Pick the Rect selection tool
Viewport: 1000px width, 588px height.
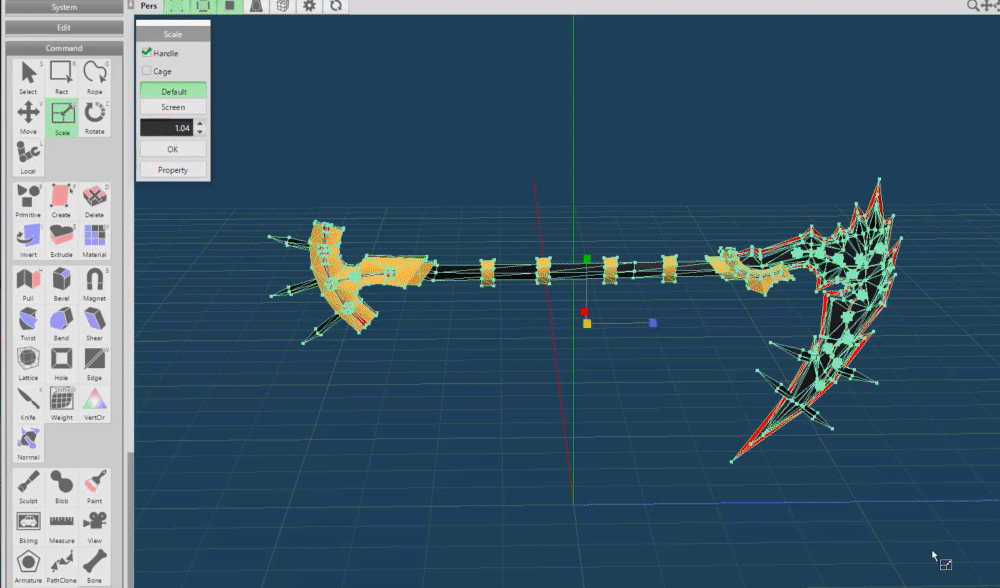(x=61, y=77)
